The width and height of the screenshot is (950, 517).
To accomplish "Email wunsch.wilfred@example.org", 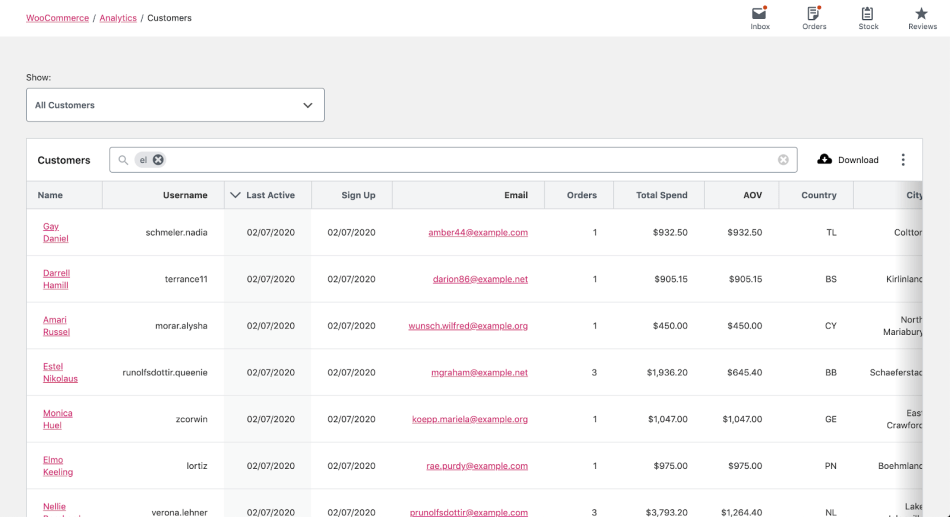I will 468,325.
